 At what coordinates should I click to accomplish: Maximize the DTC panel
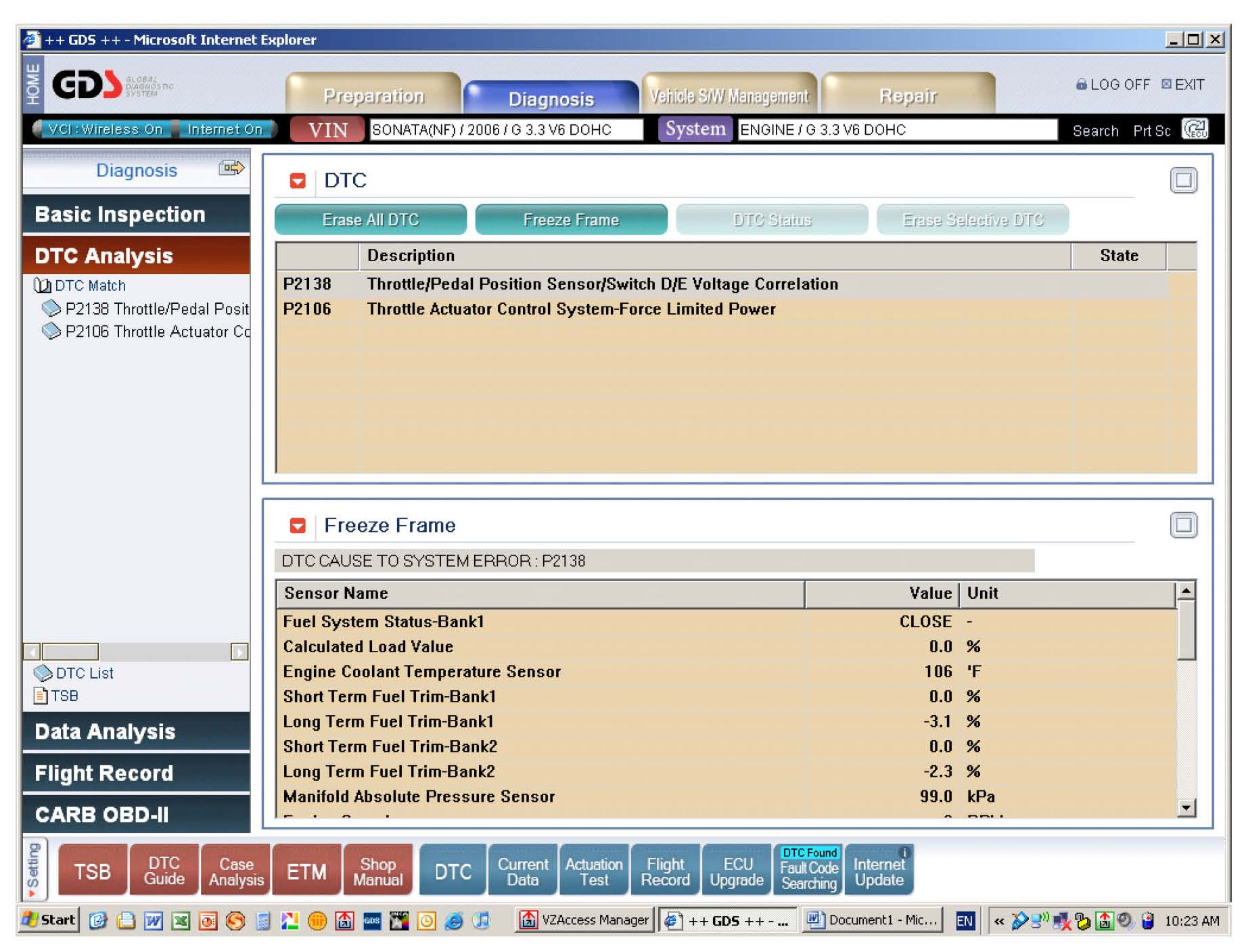(x=1183, y=181)
